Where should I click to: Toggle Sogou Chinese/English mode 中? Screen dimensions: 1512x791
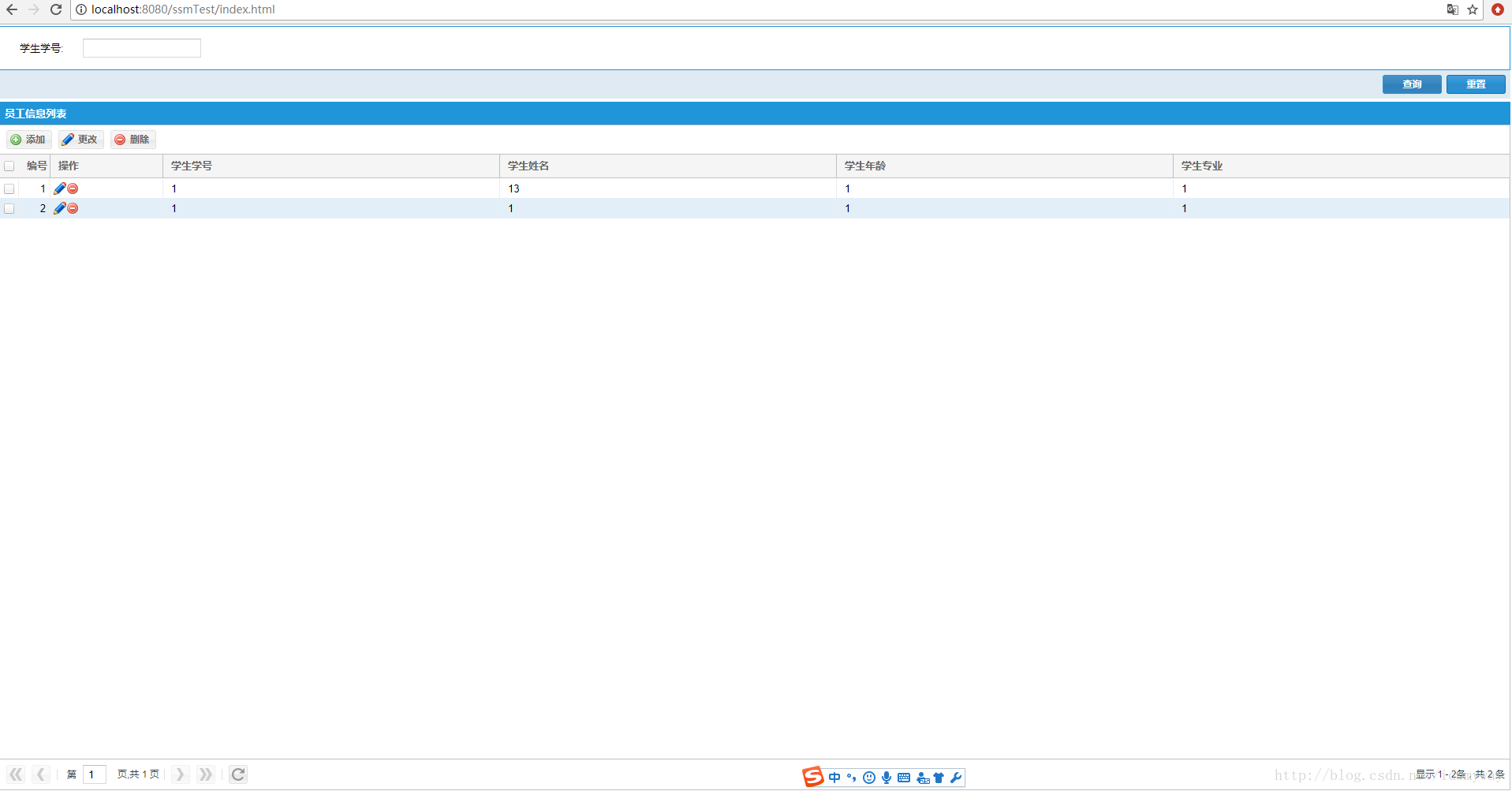(834, 778)
